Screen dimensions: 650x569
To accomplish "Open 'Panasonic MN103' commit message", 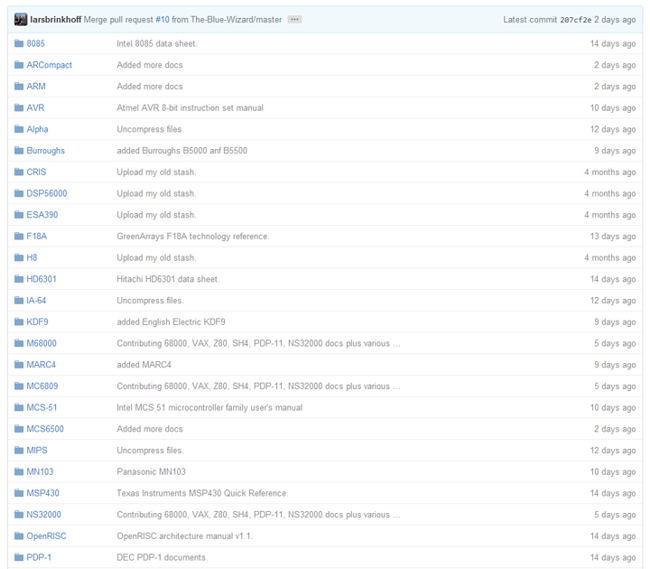I will pos(151,472).
